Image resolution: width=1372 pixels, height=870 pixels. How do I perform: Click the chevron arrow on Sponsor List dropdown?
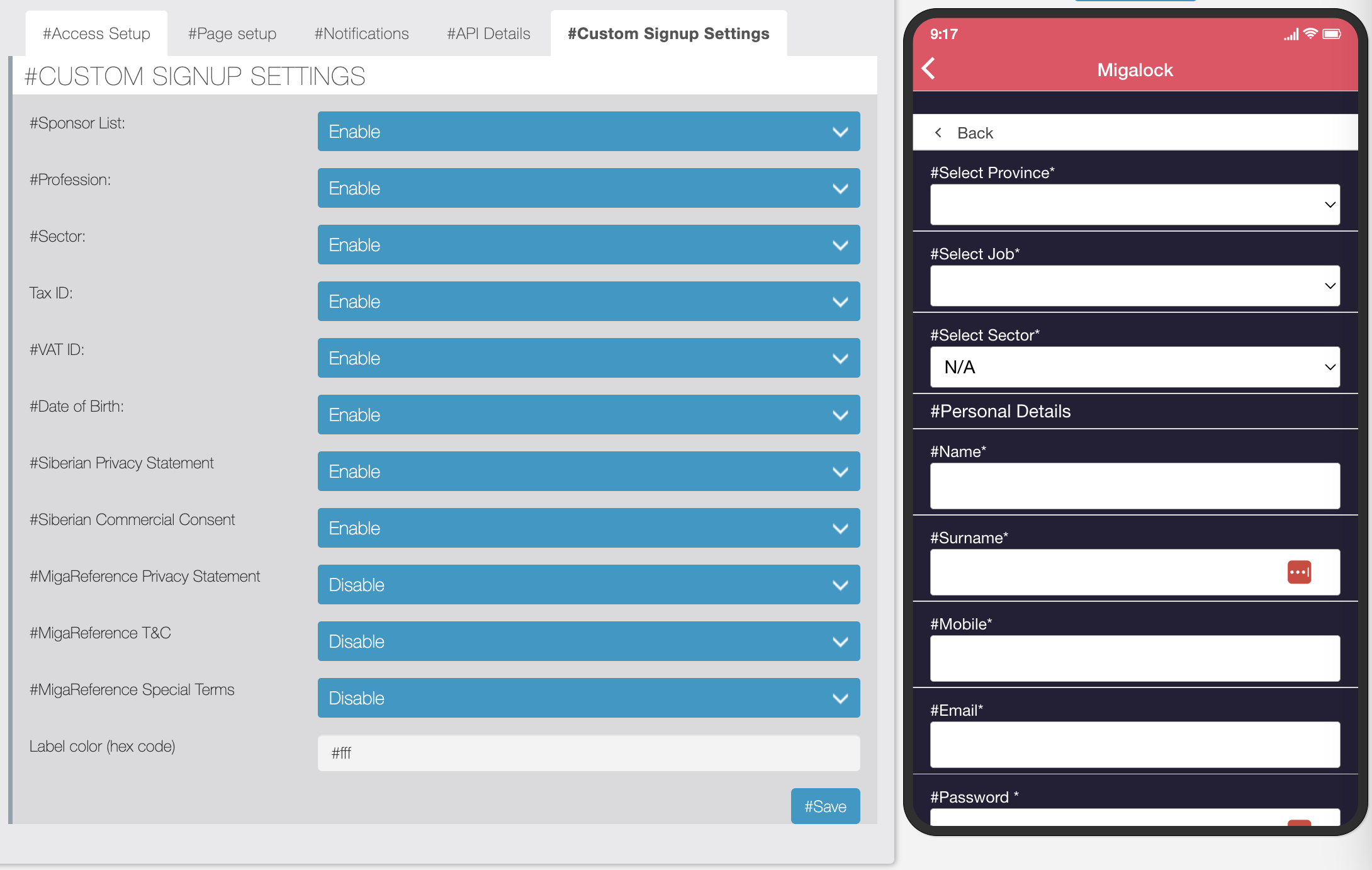[x=840, y=132]
